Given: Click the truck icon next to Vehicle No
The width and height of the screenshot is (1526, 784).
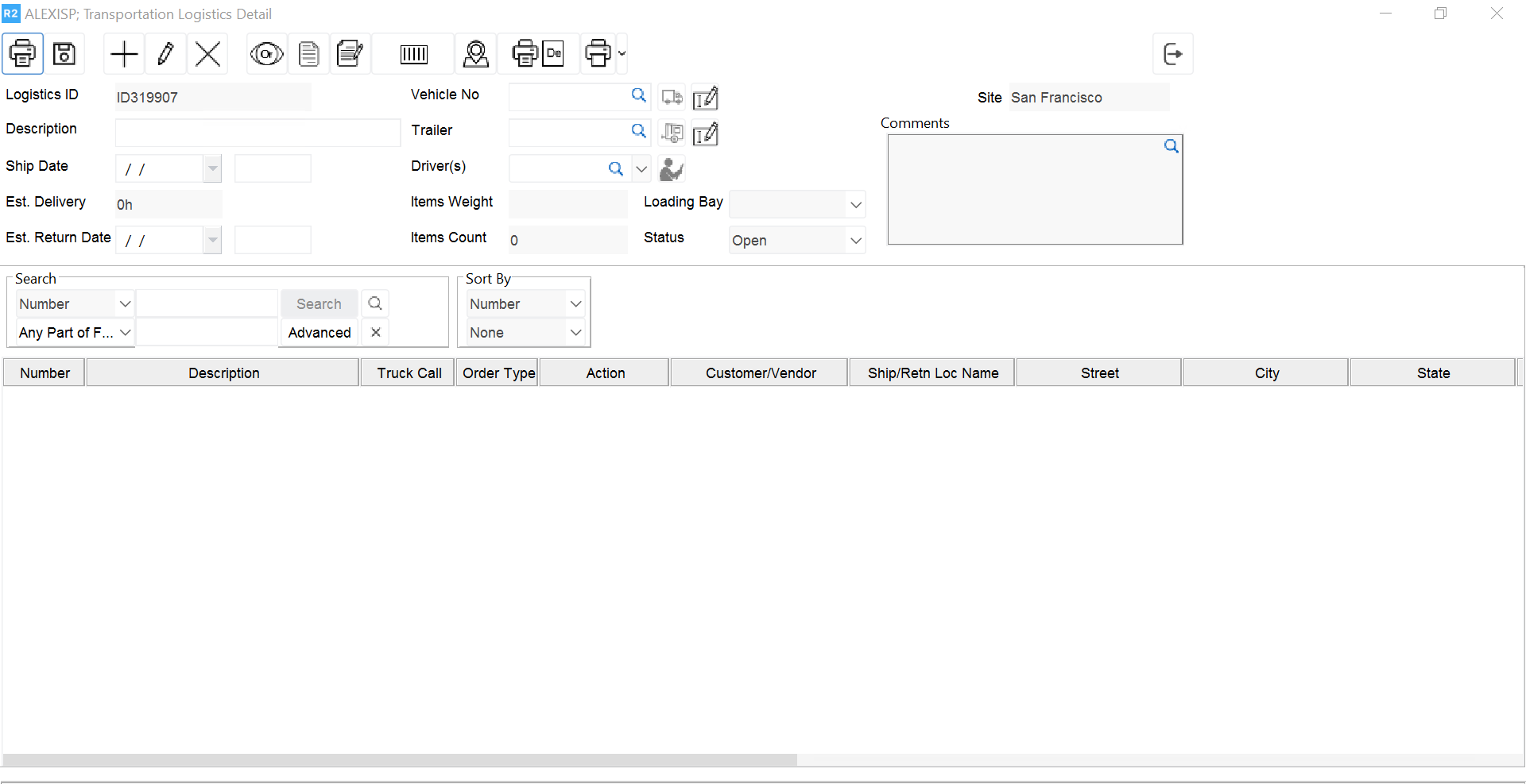Looking at the screenshot, I should pyautogui.click(x=672, y=98).
